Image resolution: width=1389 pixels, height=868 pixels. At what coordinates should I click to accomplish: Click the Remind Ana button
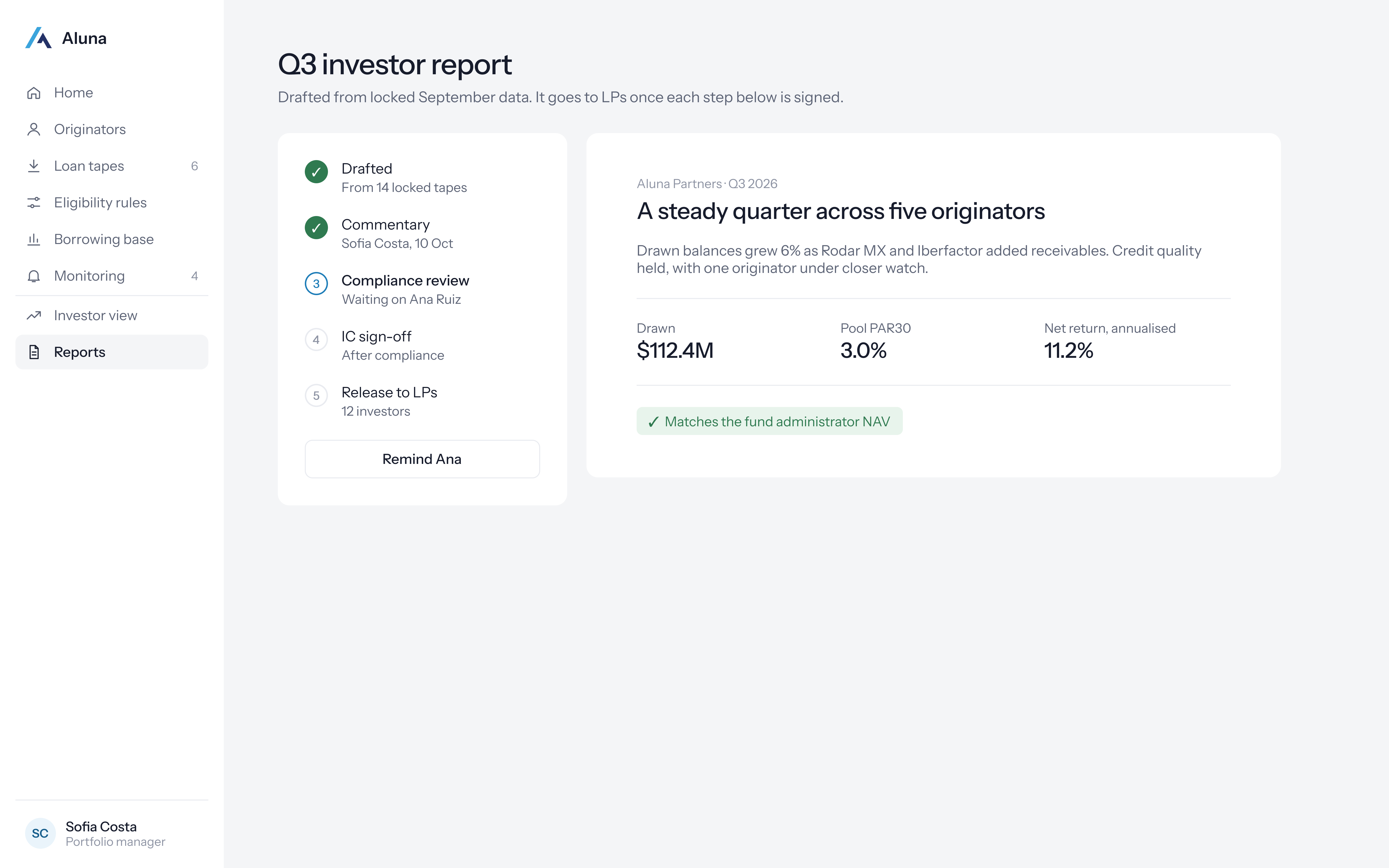(422, 459)
